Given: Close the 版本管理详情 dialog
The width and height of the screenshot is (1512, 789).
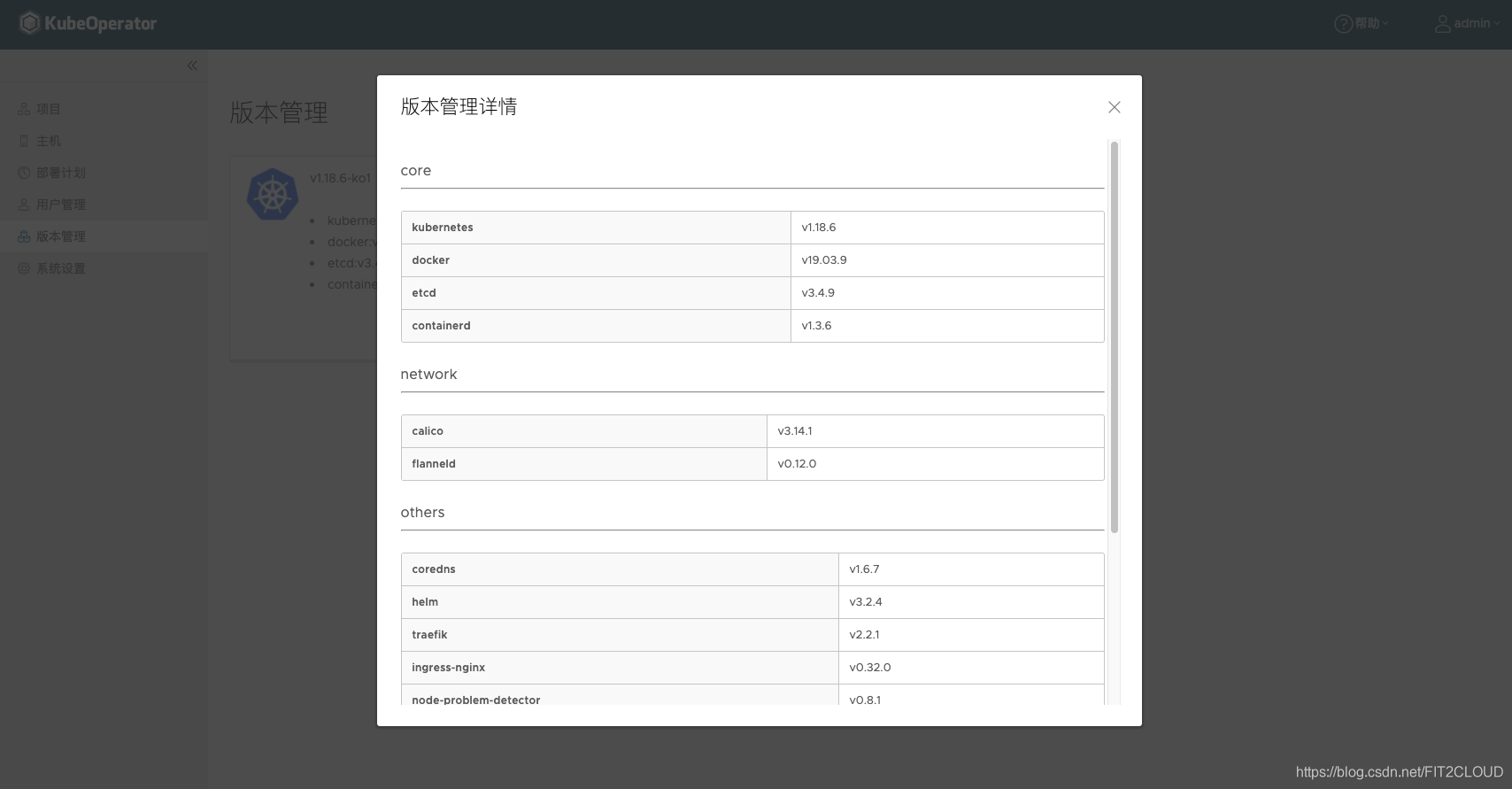Looking at the screenshot, I should pyautogui.click(x=1115, y=107).
